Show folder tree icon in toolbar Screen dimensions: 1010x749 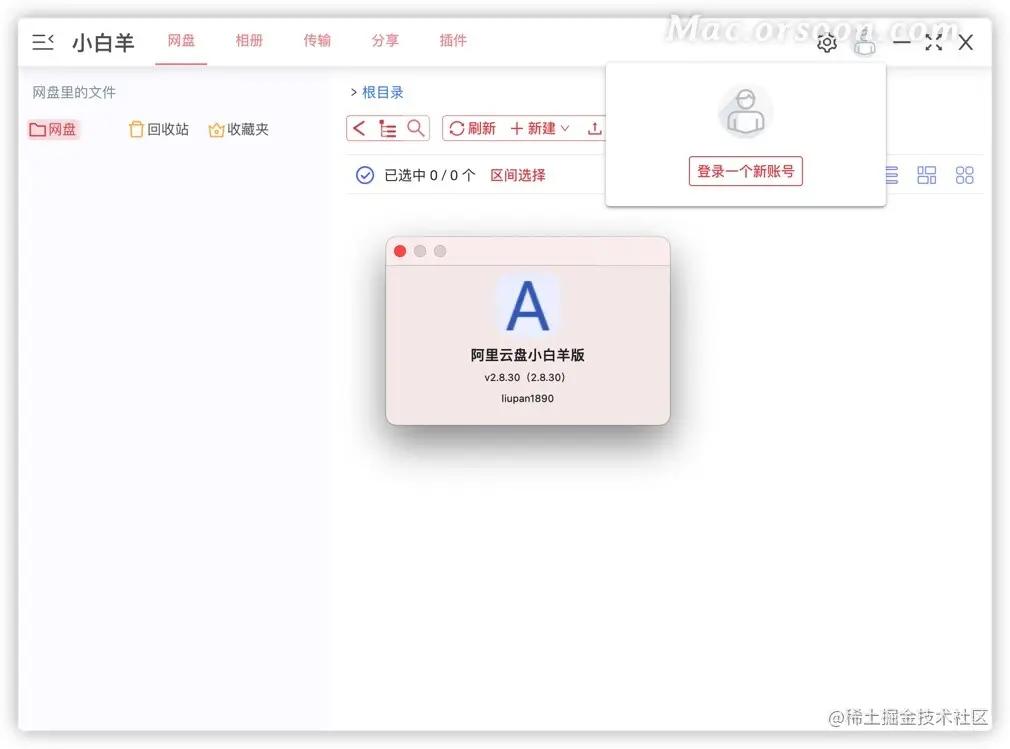click(388, 129)
